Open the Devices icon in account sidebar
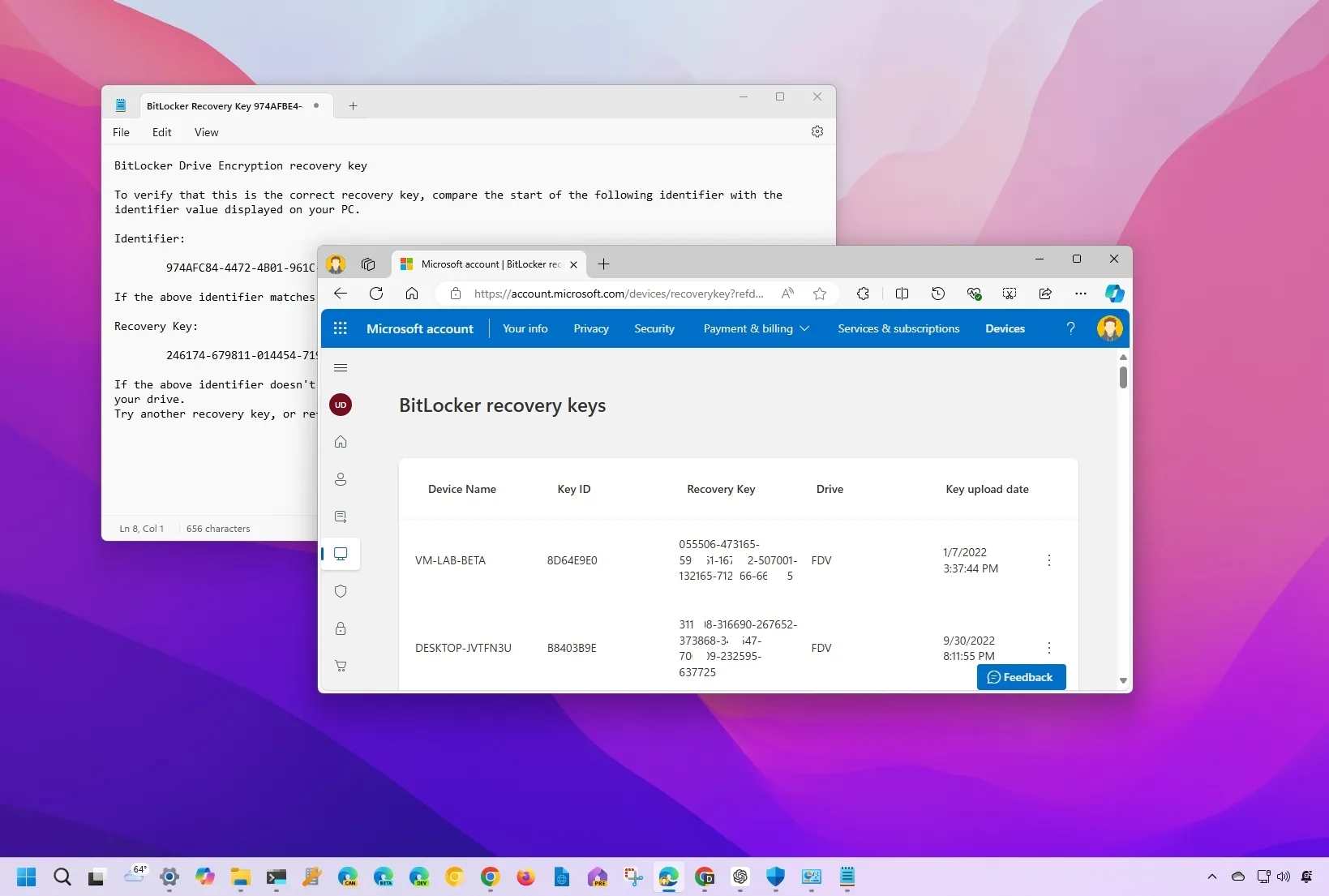This screenshot has width=1329, height=896. tap(341, 554)
